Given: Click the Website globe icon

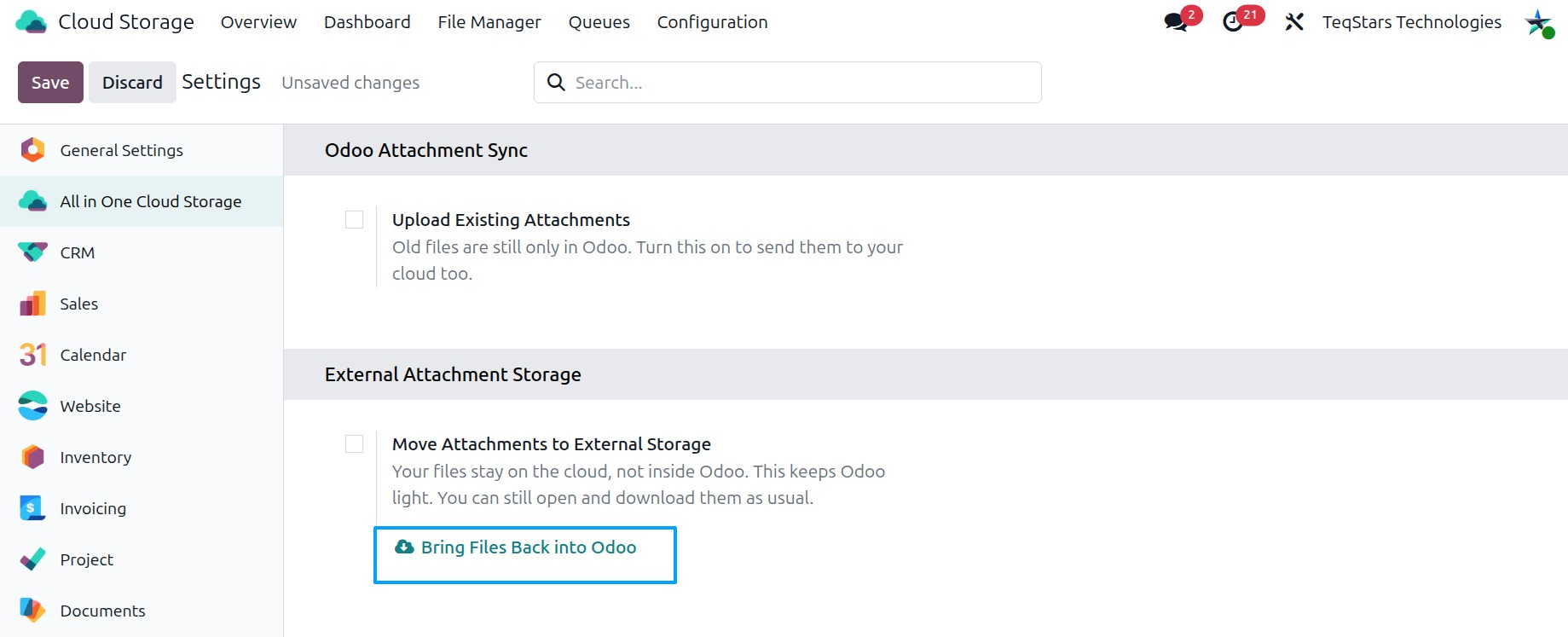Looking at the screenshot, I should click(32, 406).
